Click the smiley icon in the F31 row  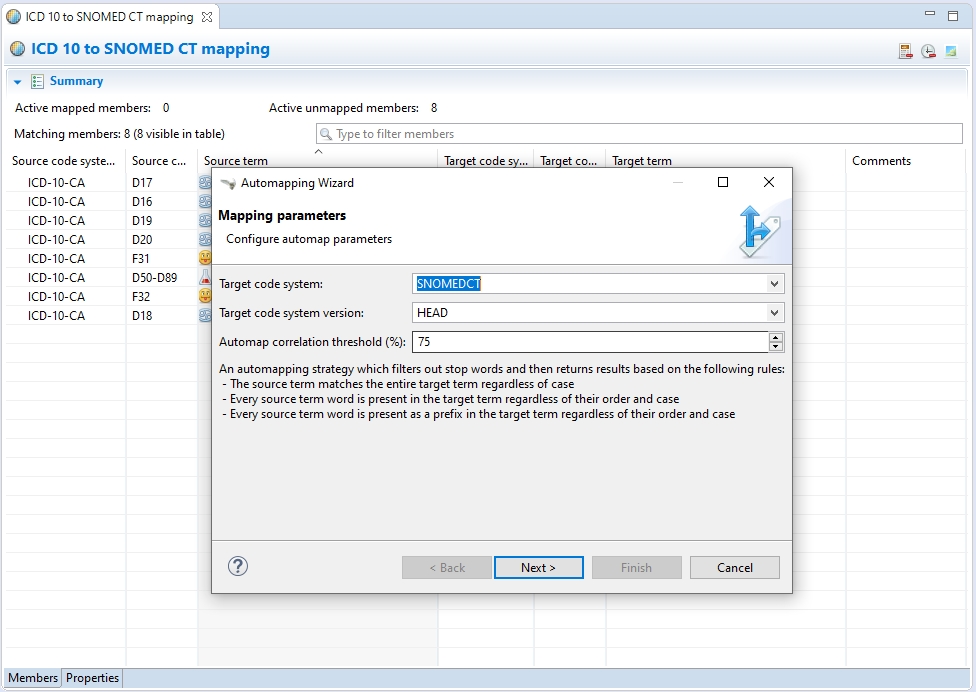(x=205, y=258)
